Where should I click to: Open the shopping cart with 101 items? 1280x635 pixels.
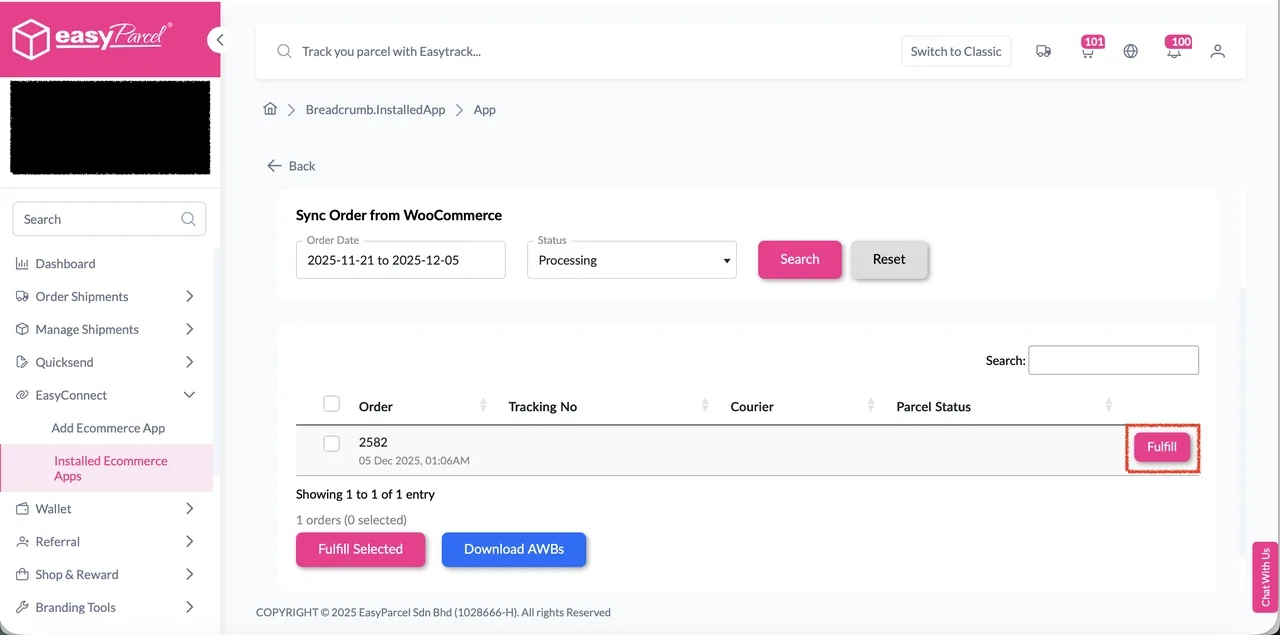pos(1087,51)
